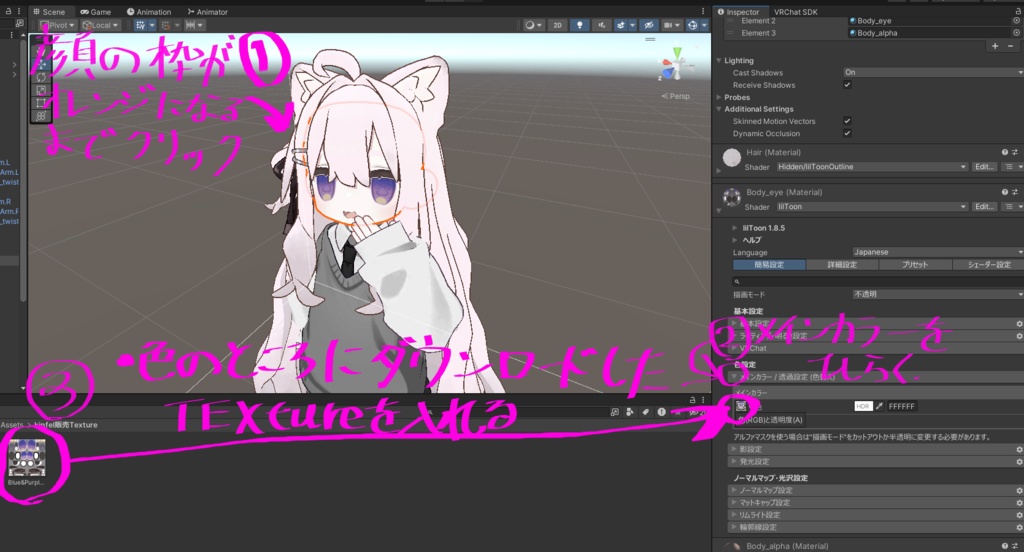Viewport: 1024px width, 552px height.
Task: Click the lilToon property search field
Action: click(x=877, y=282)
